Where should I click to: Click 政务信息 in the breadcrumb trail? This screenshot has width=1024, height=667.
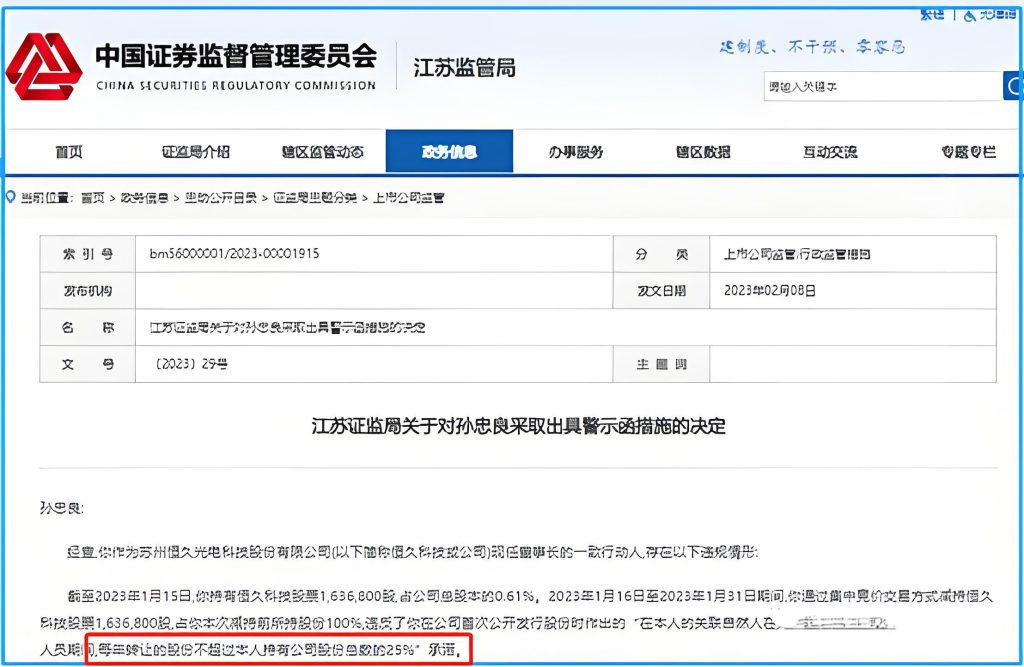(144, 198)
